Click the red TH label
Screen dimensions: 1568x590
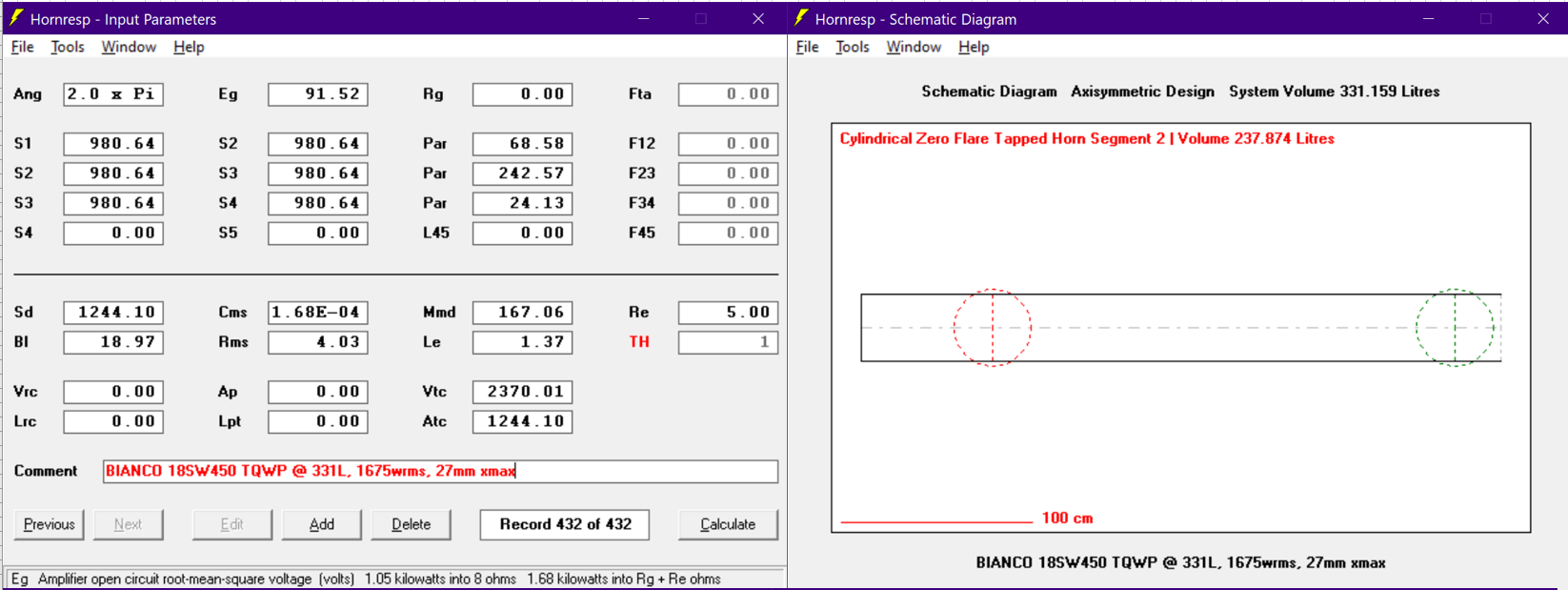[x=639, y=342]
